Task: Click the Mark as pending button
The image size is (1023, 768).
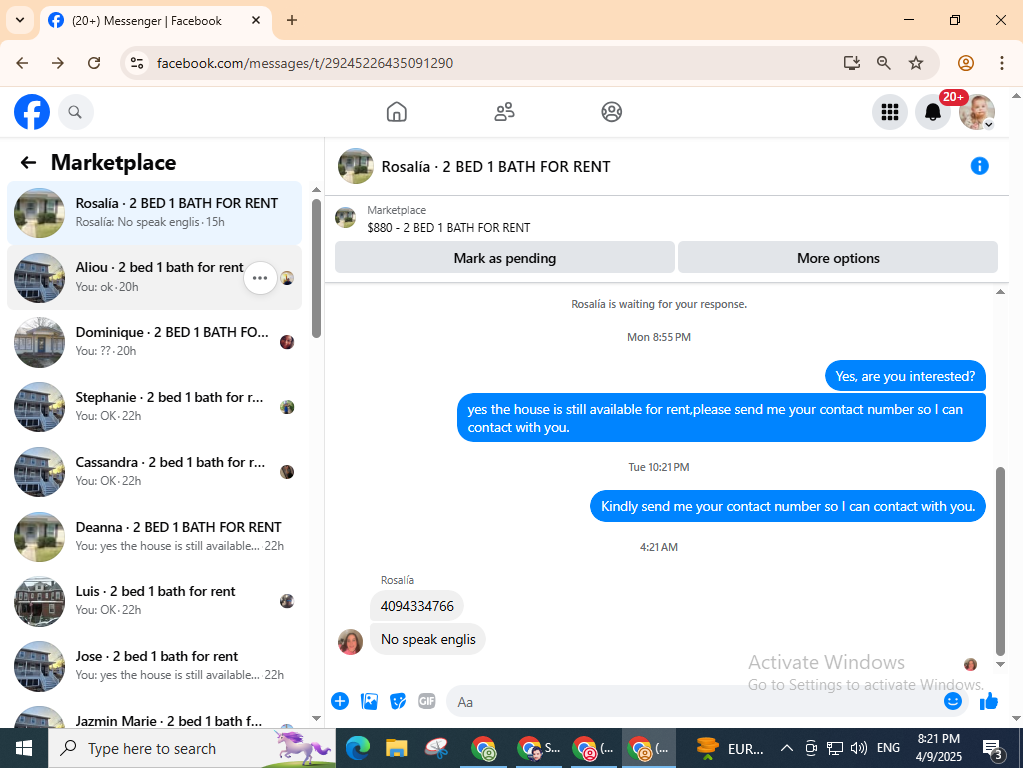Action: click(x=504, y=258)
